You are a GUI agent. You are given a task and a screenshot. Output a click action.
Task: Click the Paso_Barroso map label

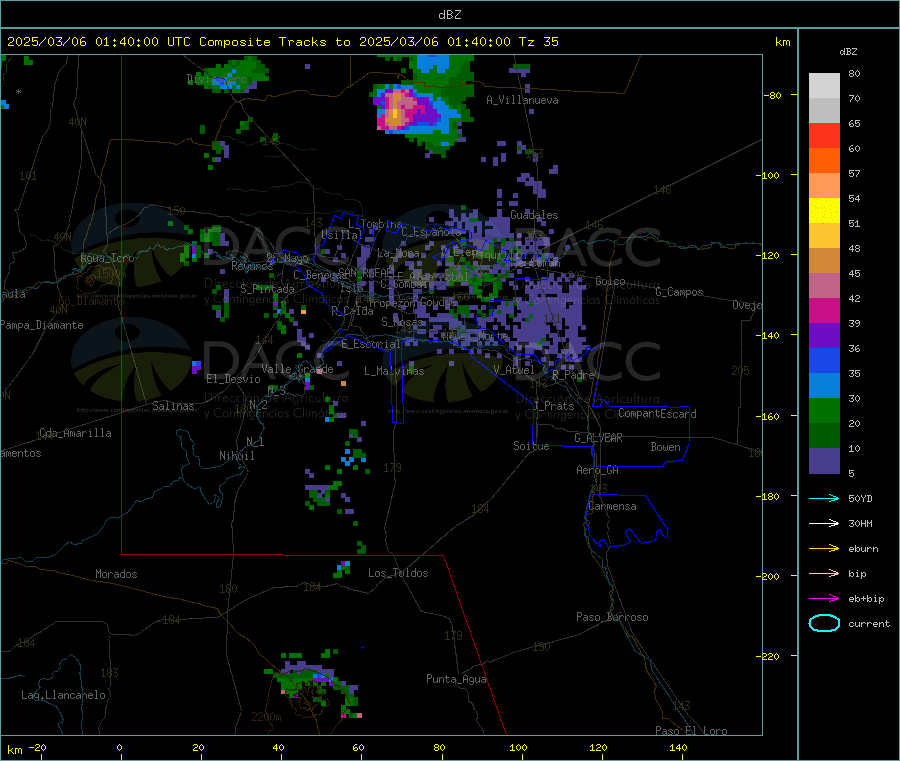pyautogui.click(x=612, y=617)
